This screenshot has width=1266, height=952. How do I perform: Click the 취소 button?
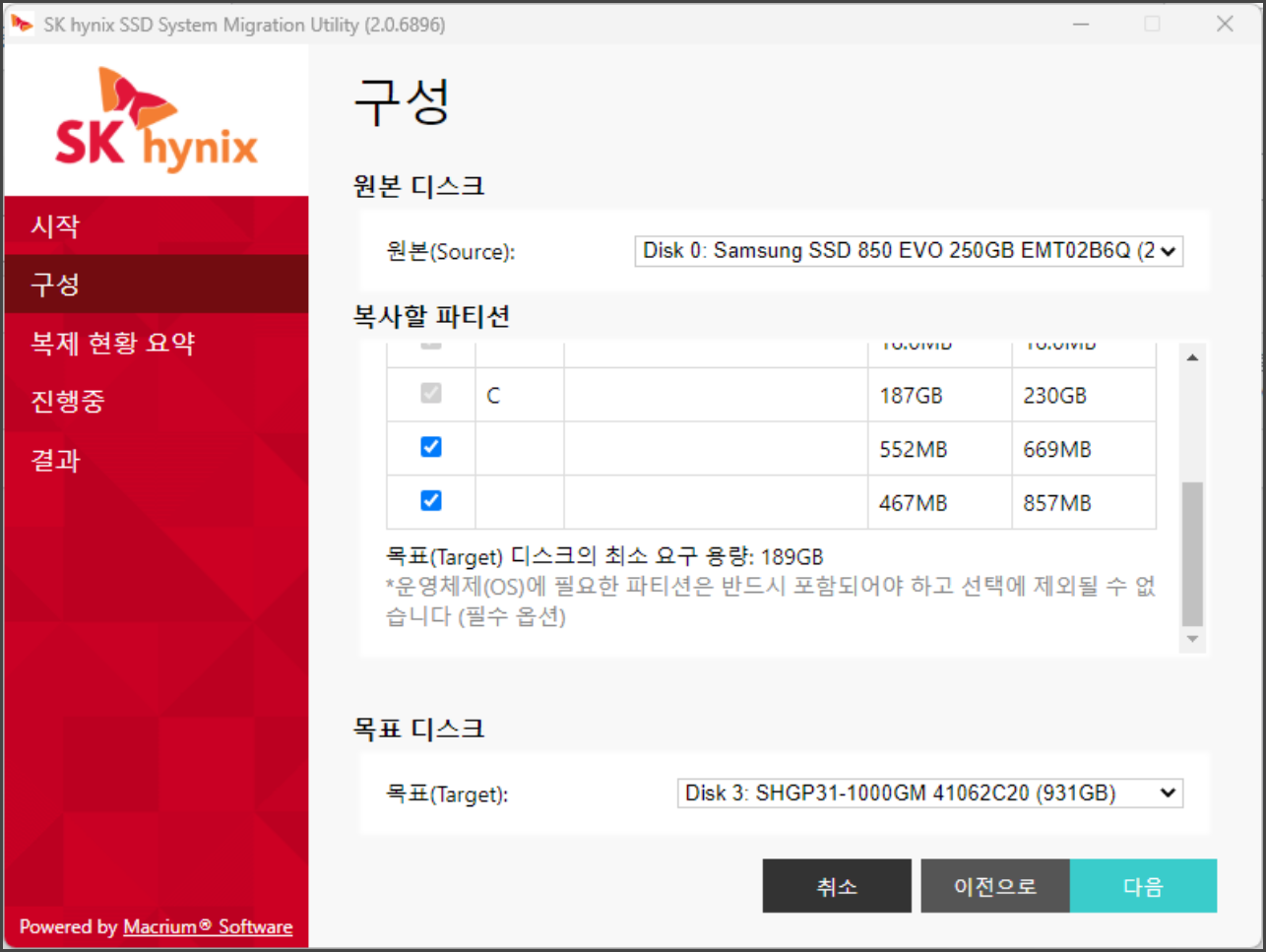point(837,886)
